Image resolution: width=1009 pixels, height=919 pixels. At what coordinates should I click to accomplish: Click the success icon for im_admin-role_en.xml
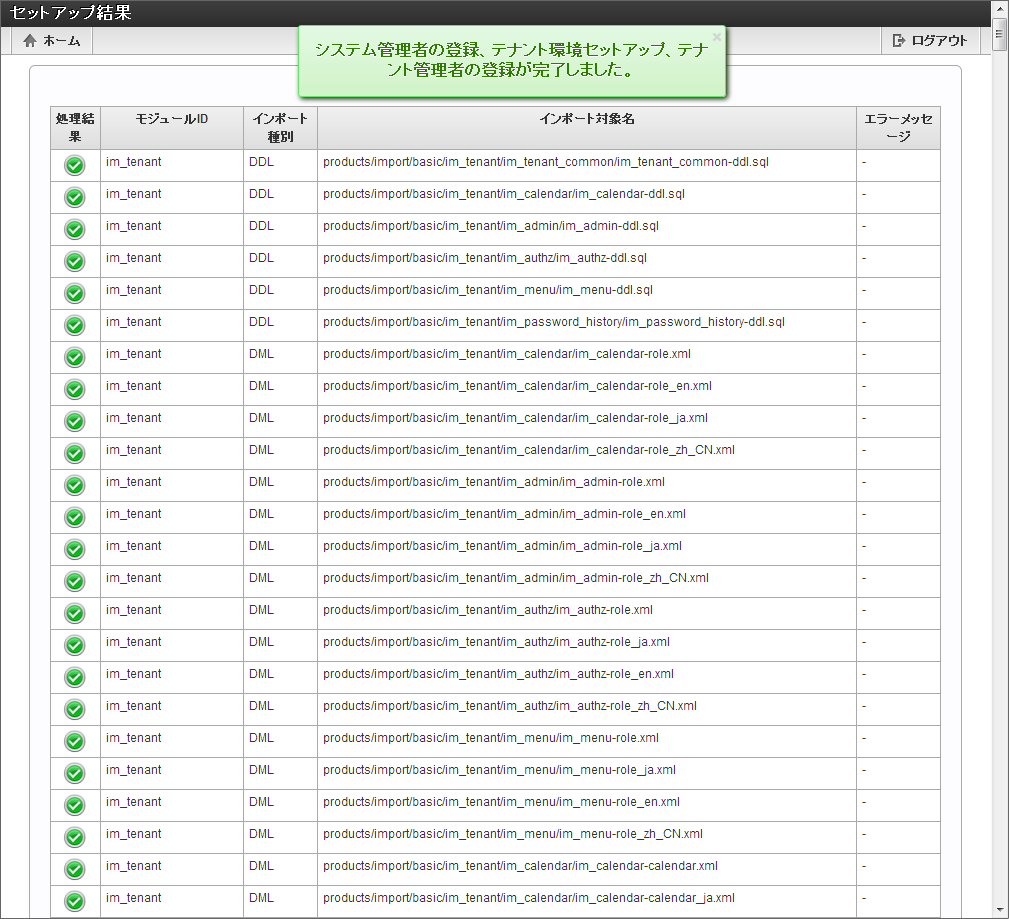coord(75,517)
